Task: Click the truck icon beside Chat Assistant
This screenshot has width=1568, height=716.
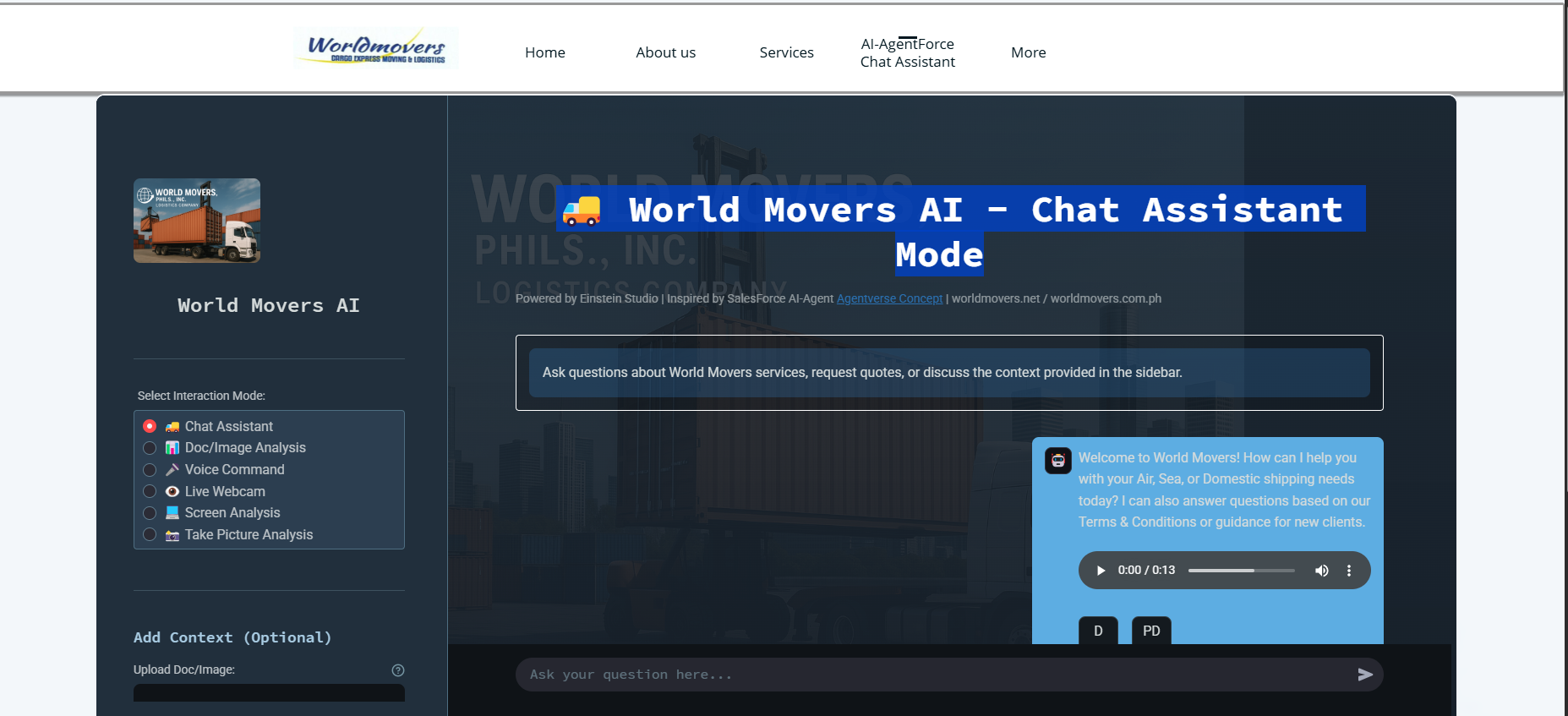Action: [x=172, y=427]
